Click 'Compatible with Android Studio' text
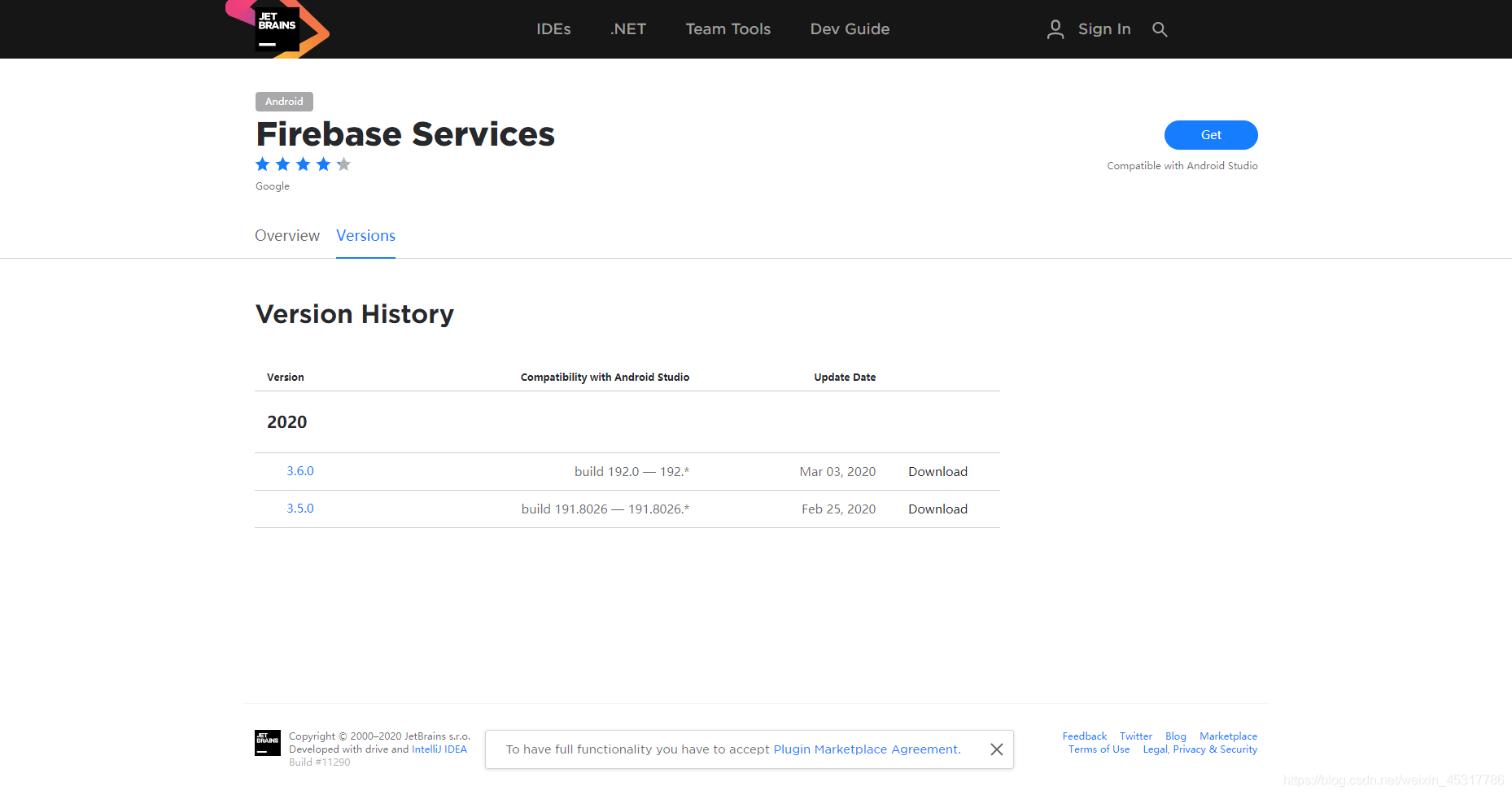Viewport: 1512px width, 795px height. (1182, 166)
